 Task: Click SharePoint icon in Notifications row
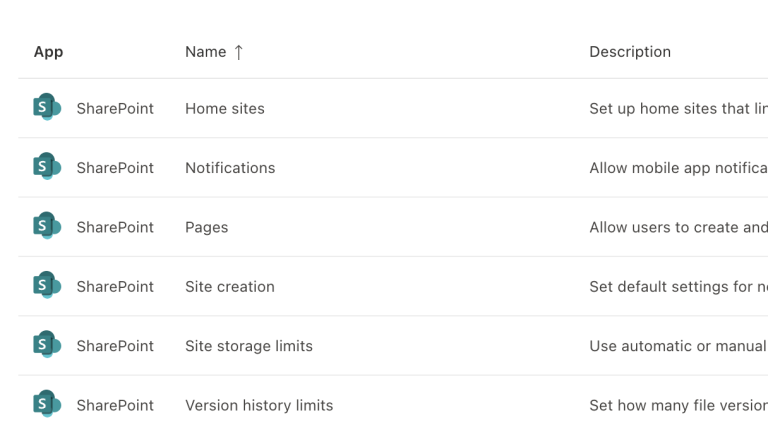(x=46, y=167)
